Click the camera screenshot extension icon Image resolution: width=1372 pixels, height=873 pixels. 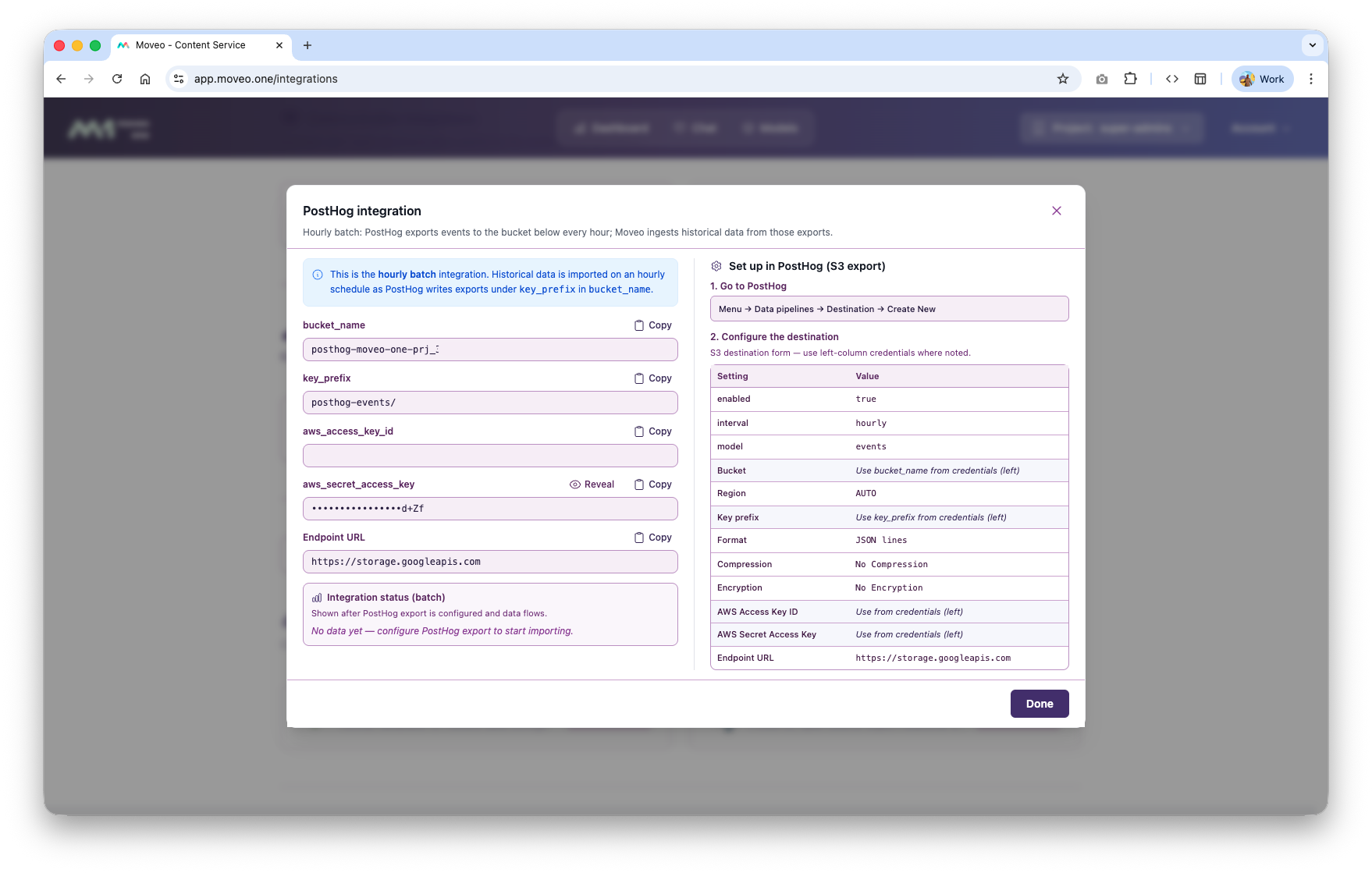pos(1102,79)
